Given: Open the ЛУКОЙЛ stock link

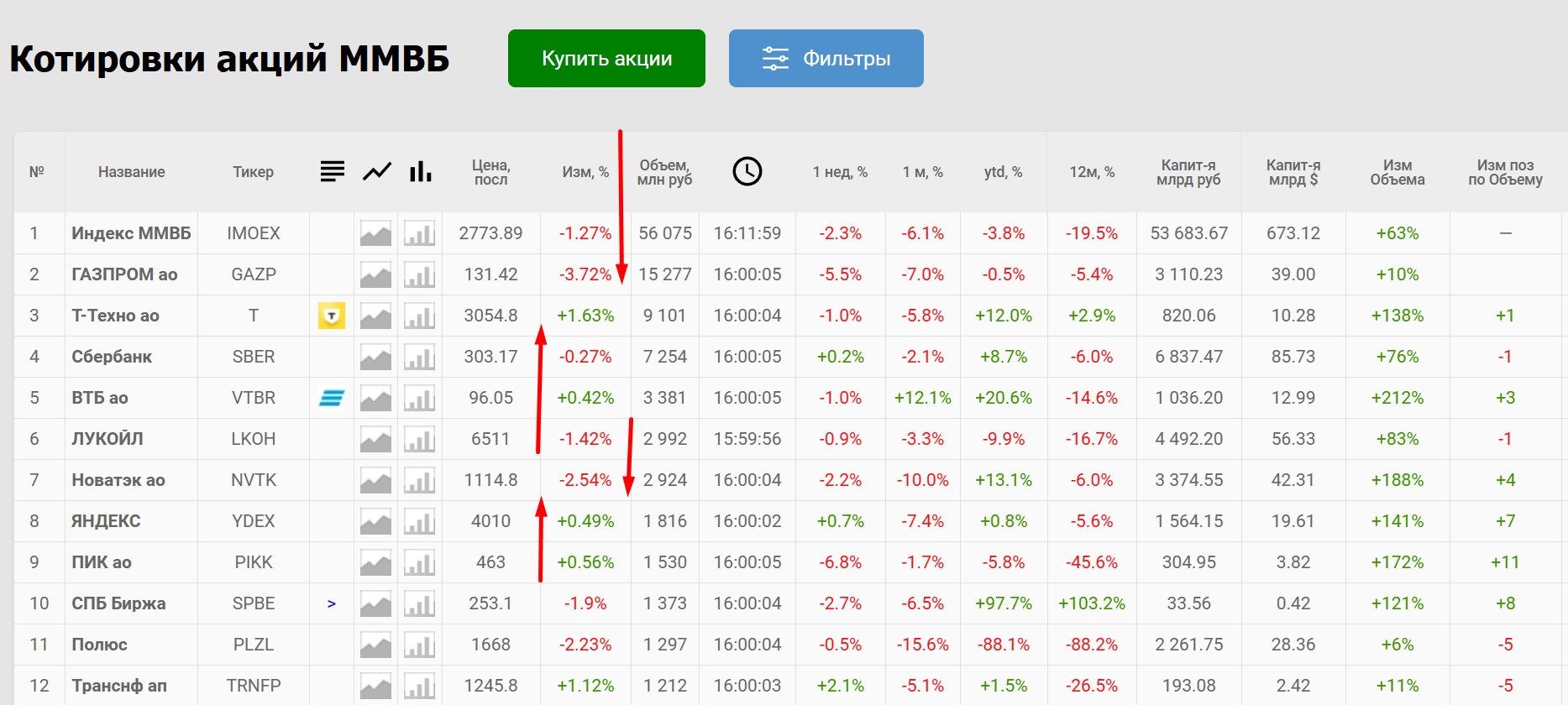Looking at the screenshot, I should (108, 439).
